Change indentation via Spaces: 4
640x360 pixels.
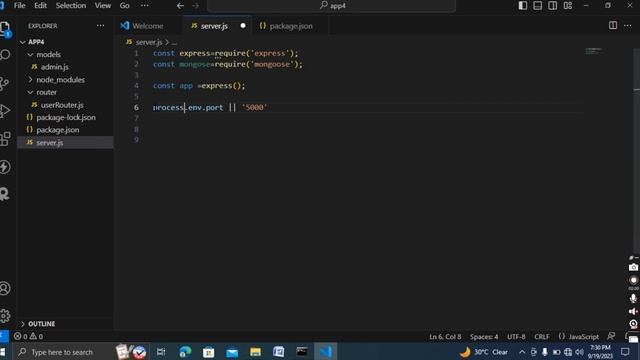point(484,337)
